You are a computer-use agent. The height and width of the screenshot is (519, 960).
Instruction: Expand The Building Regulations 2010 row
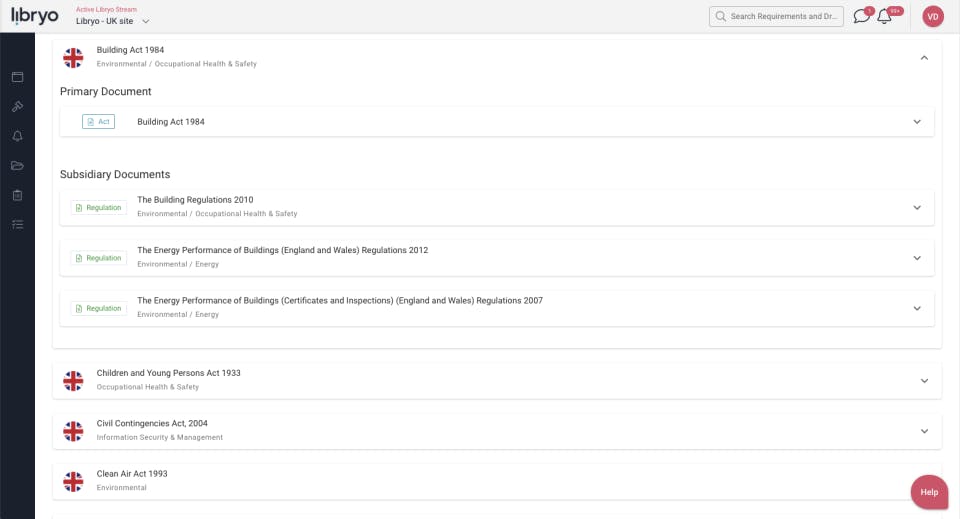pyautogui.click(x=916, y=208)
